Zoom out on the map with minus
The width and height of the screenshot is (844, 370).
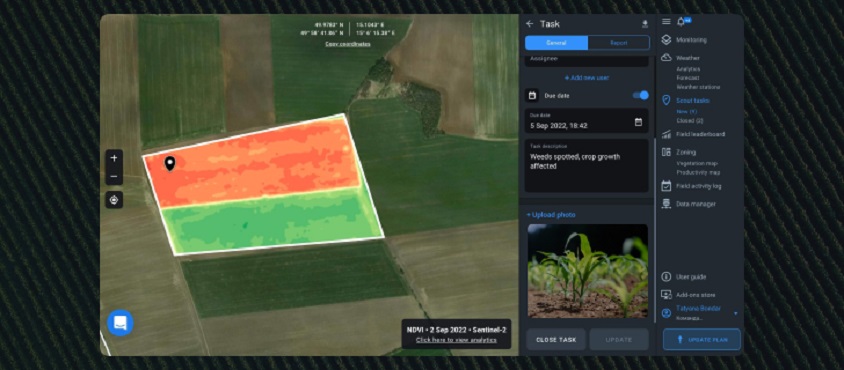pos(114,176)
